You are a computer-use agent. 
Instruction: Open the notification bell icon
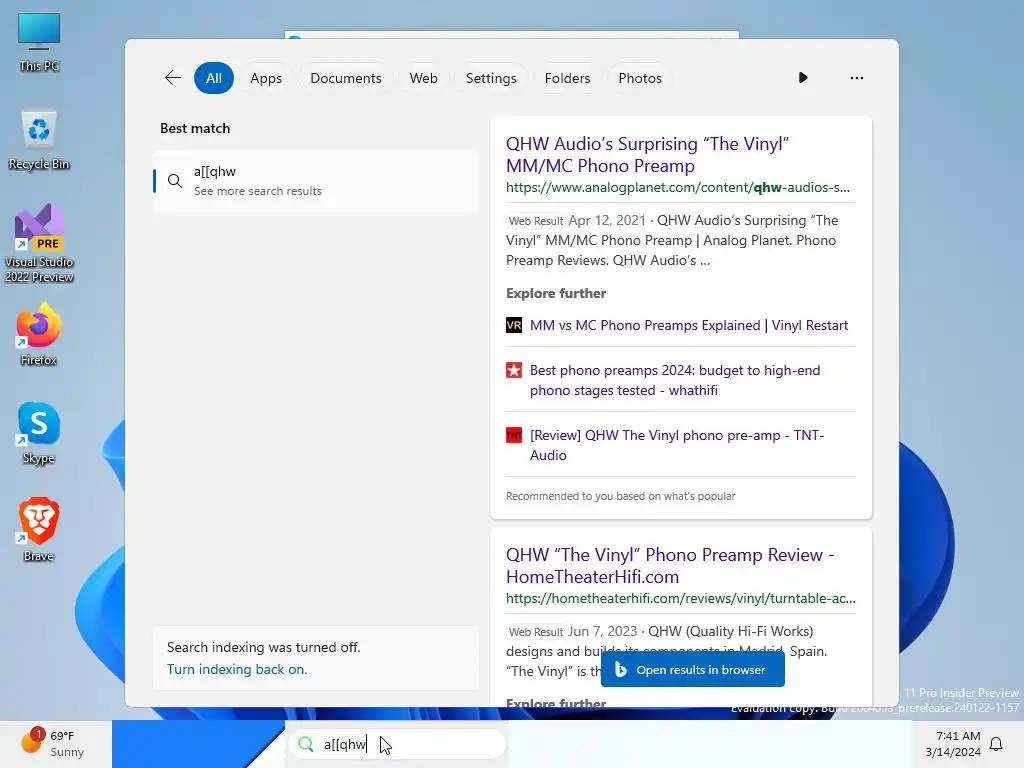point(996,744)
